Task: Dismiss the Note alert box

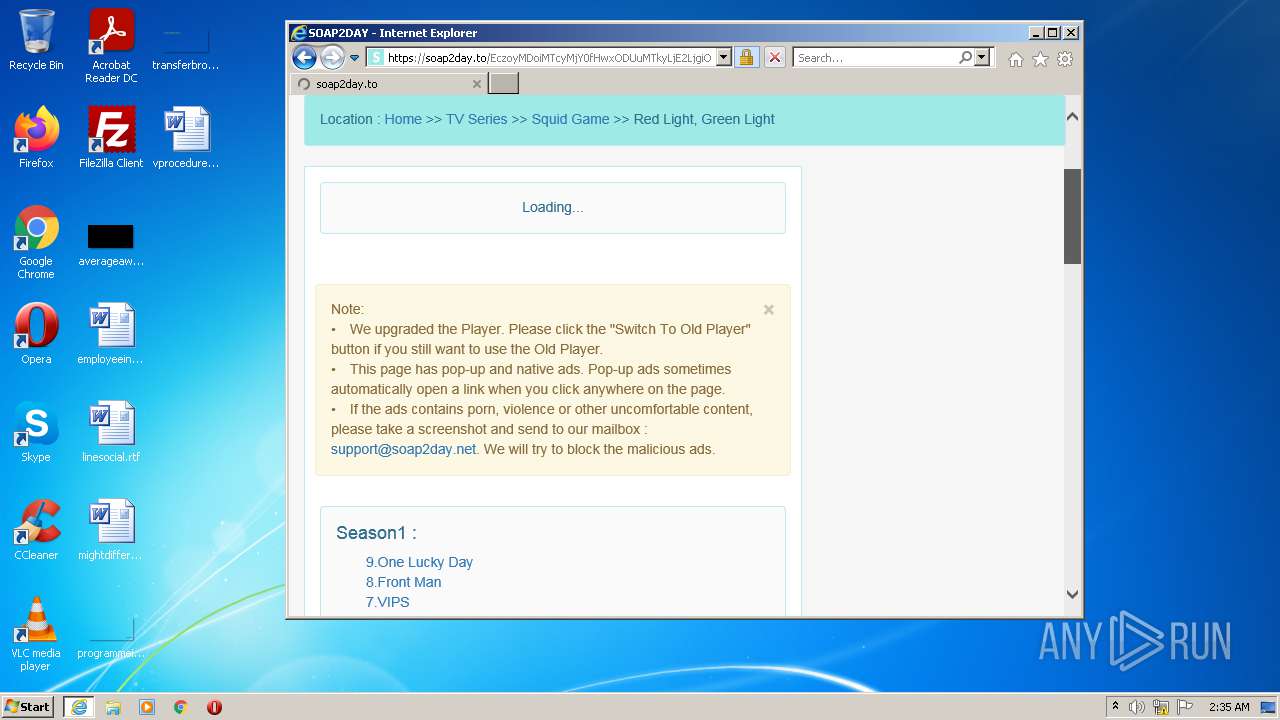Action: [x=768, y=310]
